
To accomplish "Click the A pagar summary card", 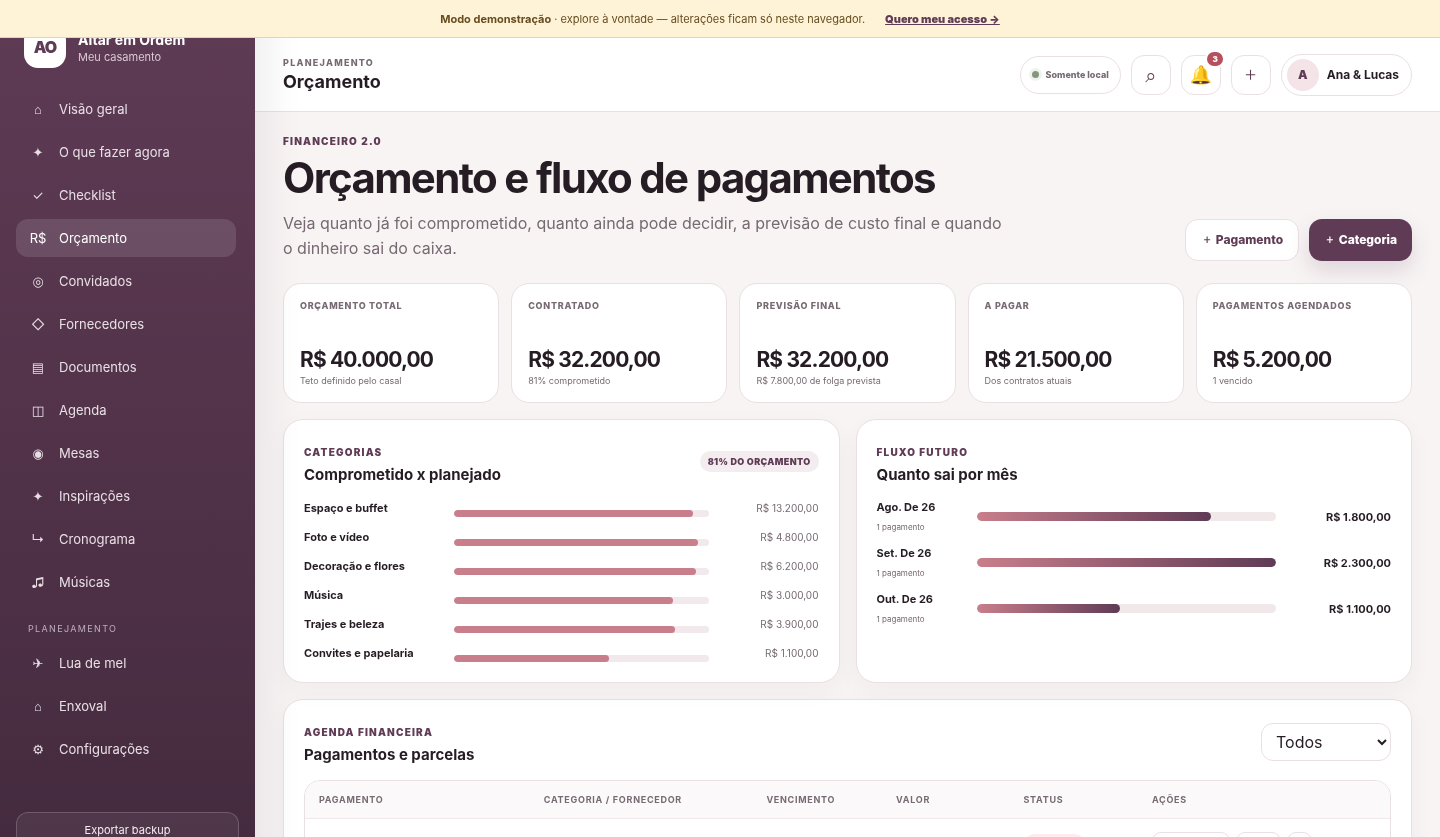I will pos(1076,343).
